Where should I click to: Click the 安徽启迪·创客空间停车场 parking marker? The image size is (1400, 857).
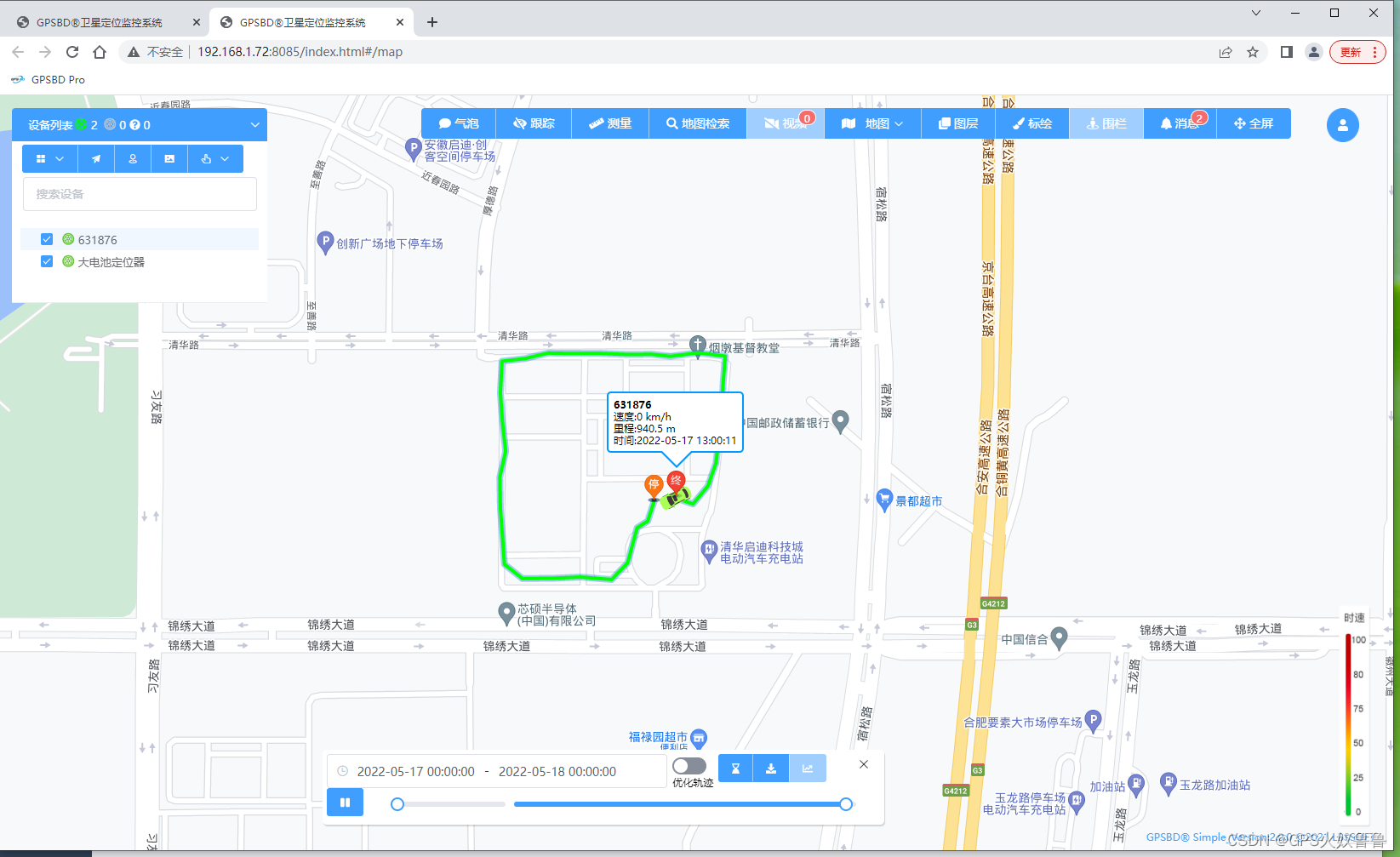coord(414,150)
